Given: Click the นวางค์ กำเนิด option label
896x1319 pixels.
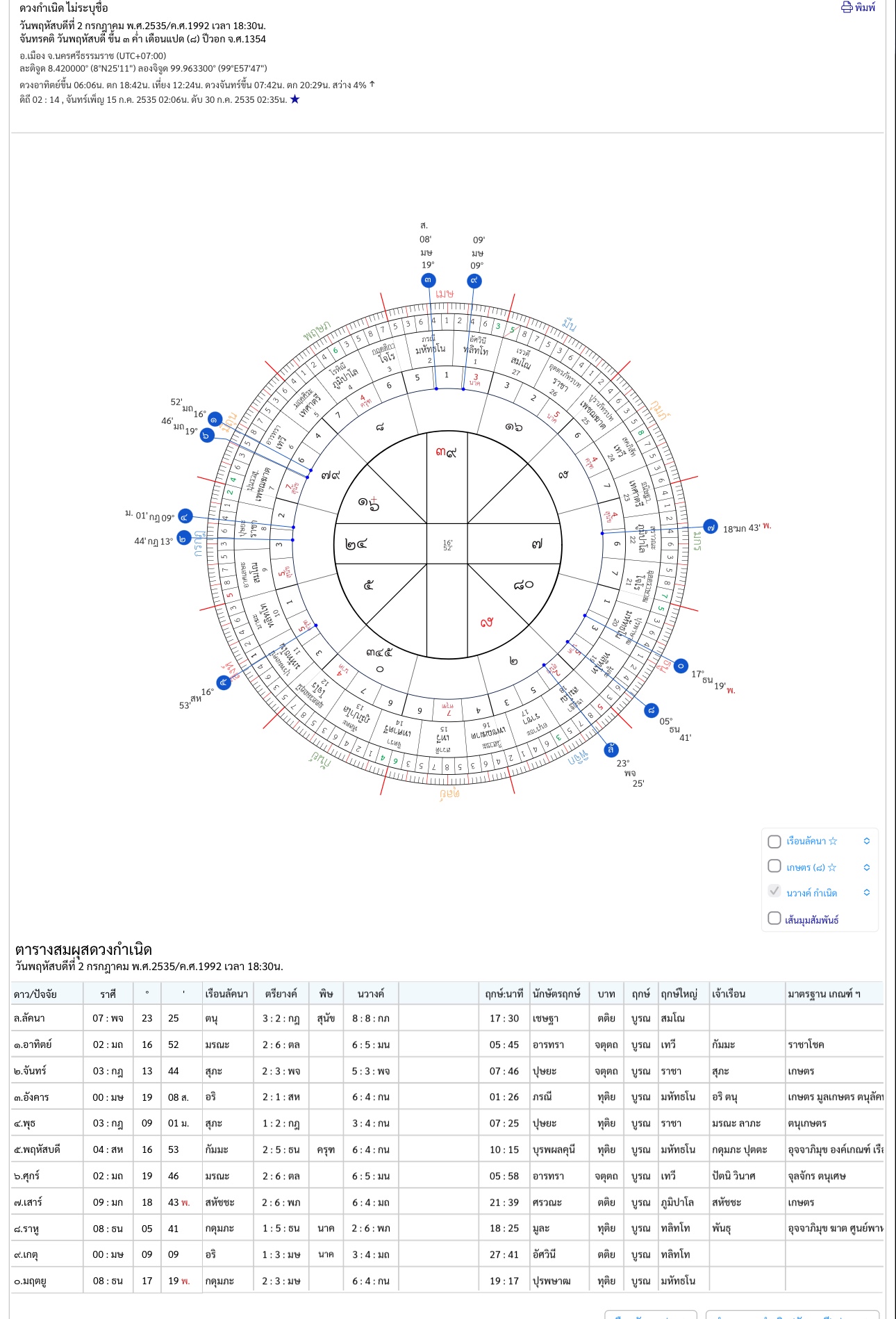Looking at the screenshot, I should coord(812,893).
